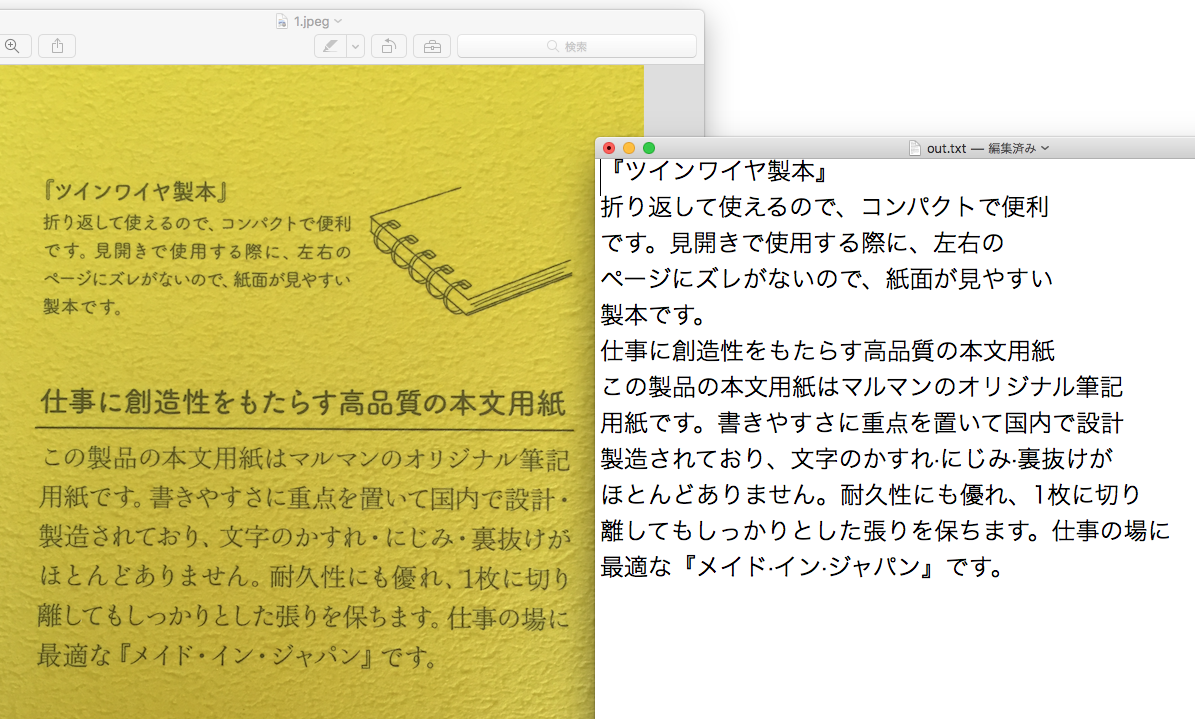This screenshot has width=1195, height=719.
Task: Click the line 最適な『メイド·イン·ジャパン』です。 in out.txt
Action: (803, 567)
